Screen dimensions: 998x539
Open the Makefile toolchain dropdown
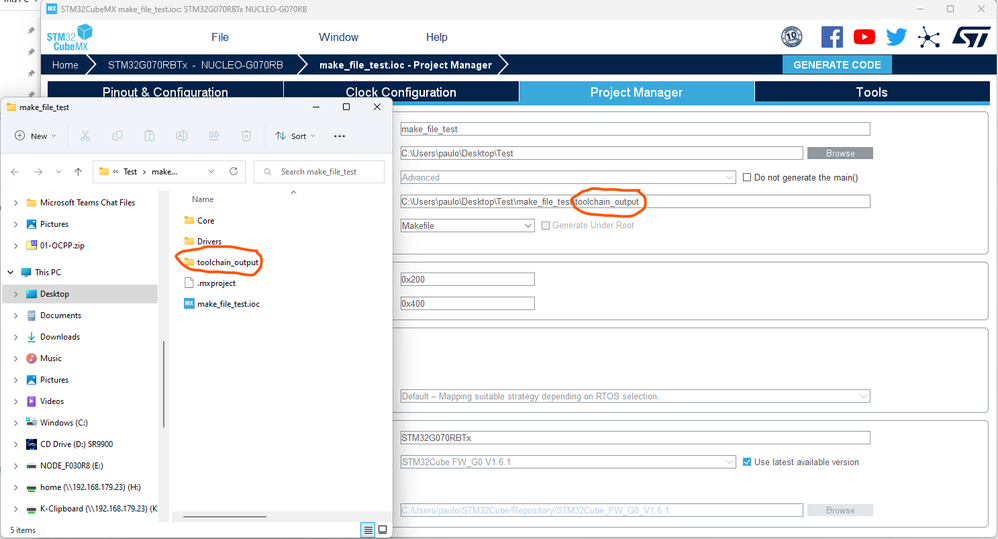(467, 226)
